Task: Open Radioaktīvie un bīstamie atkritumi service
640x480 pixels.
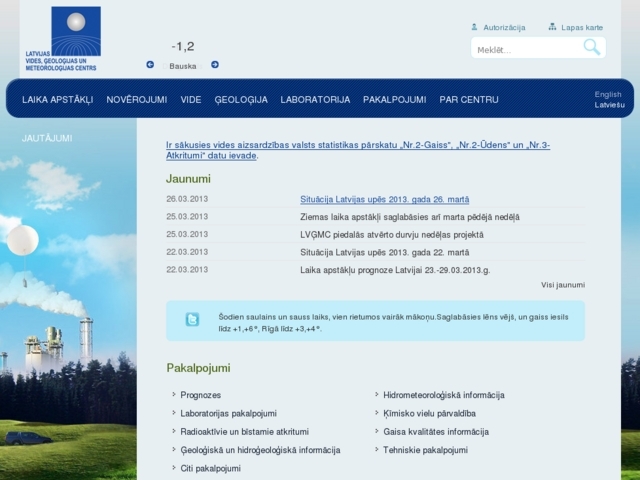Action: point(244,431)
